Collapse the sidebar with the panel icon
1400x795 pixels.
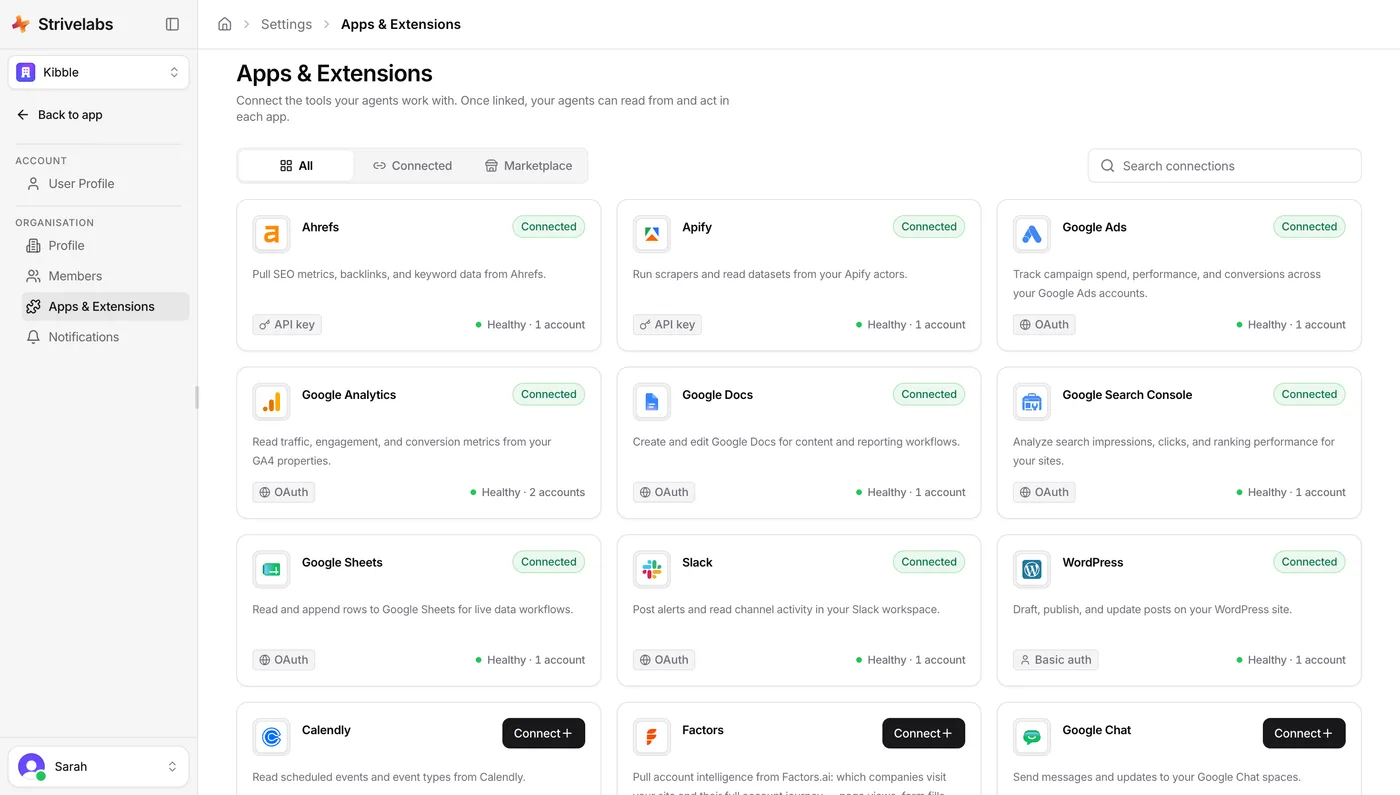[x=172, y=24]
